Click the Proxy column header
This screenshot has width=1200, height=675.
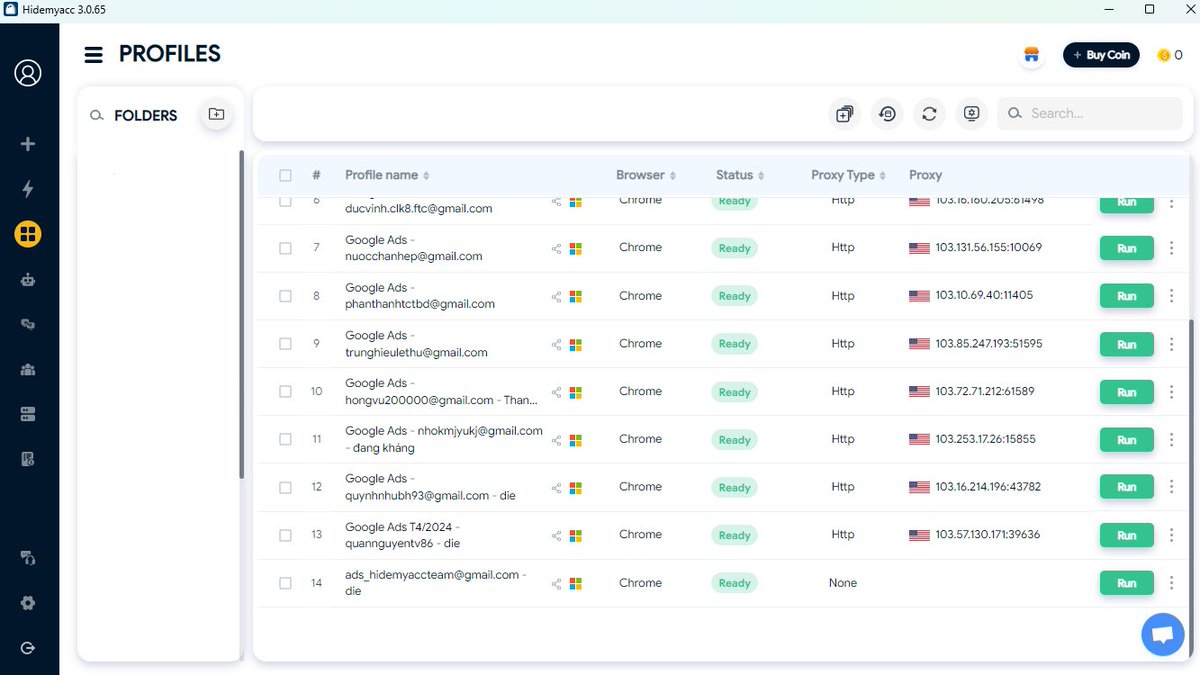pos(925,175)
